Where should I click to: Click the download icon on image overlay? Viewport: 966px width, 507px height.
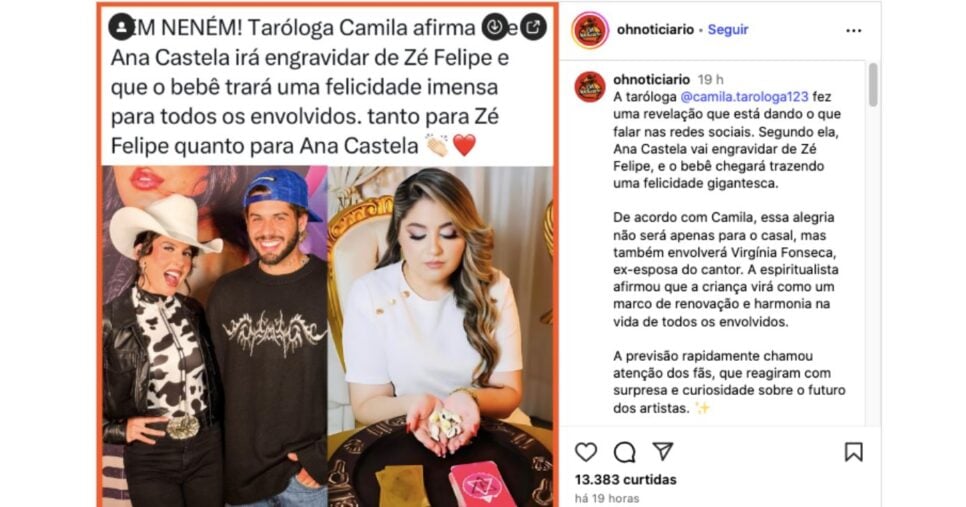click(x=494, y=27)
